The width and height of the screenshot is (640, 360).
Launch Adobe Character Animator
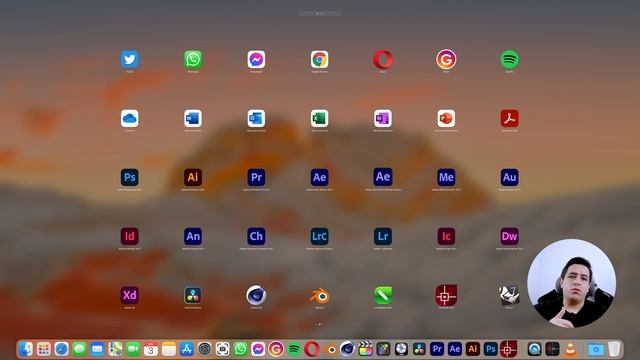coord(256,236)
